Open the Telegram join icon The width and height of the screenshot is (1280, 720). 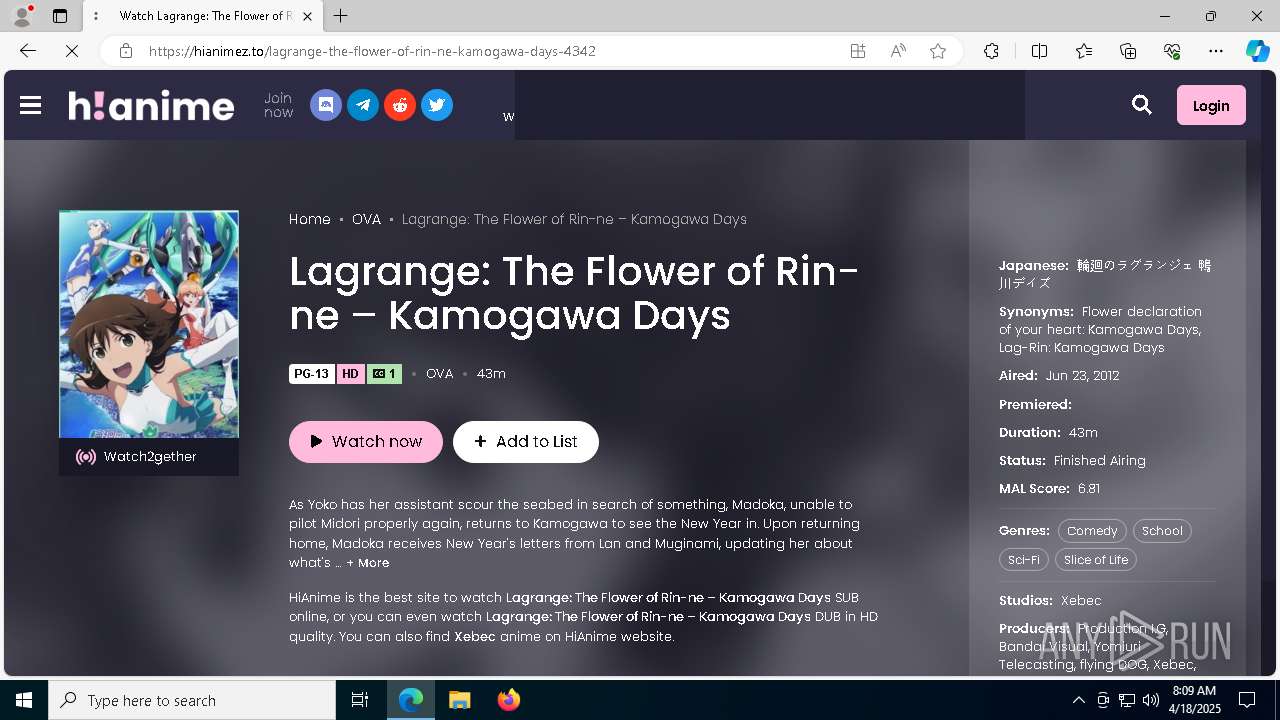coord(362,105)
